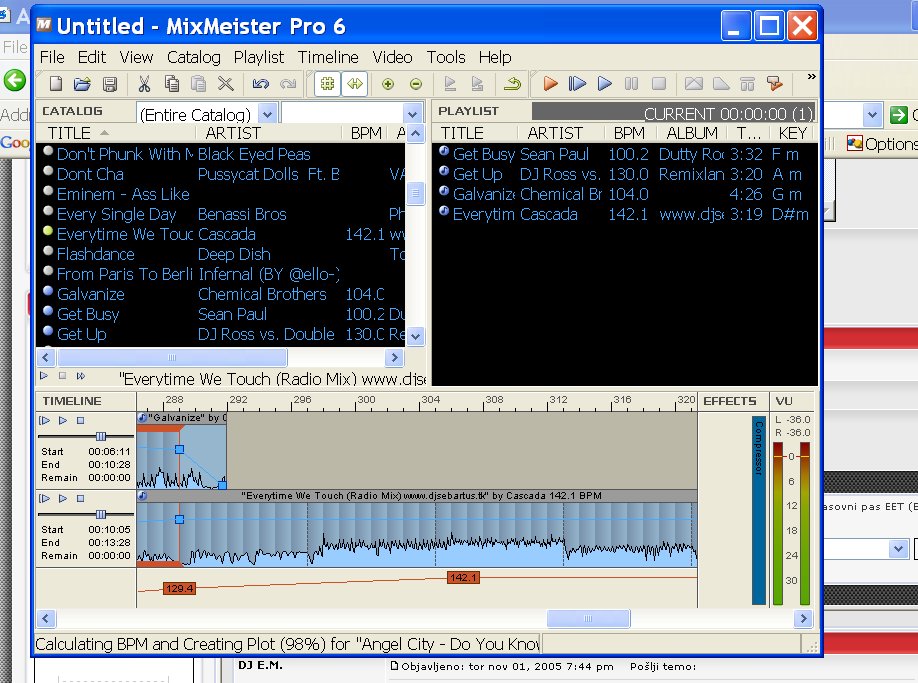Screen dimensions: 918x683
Task: Sort playlist by the KEY column header
Action: 793,133
